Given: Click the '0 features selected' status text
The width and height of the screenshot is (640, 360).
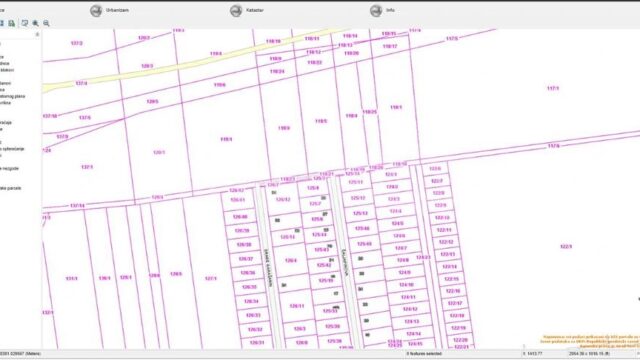Looking at the screenshot, I should click(424, 353).
